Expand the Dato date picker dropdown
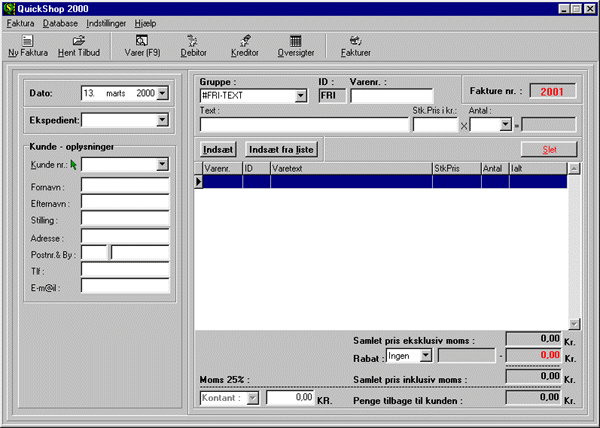600x428 pixels. tap(162, 93)
